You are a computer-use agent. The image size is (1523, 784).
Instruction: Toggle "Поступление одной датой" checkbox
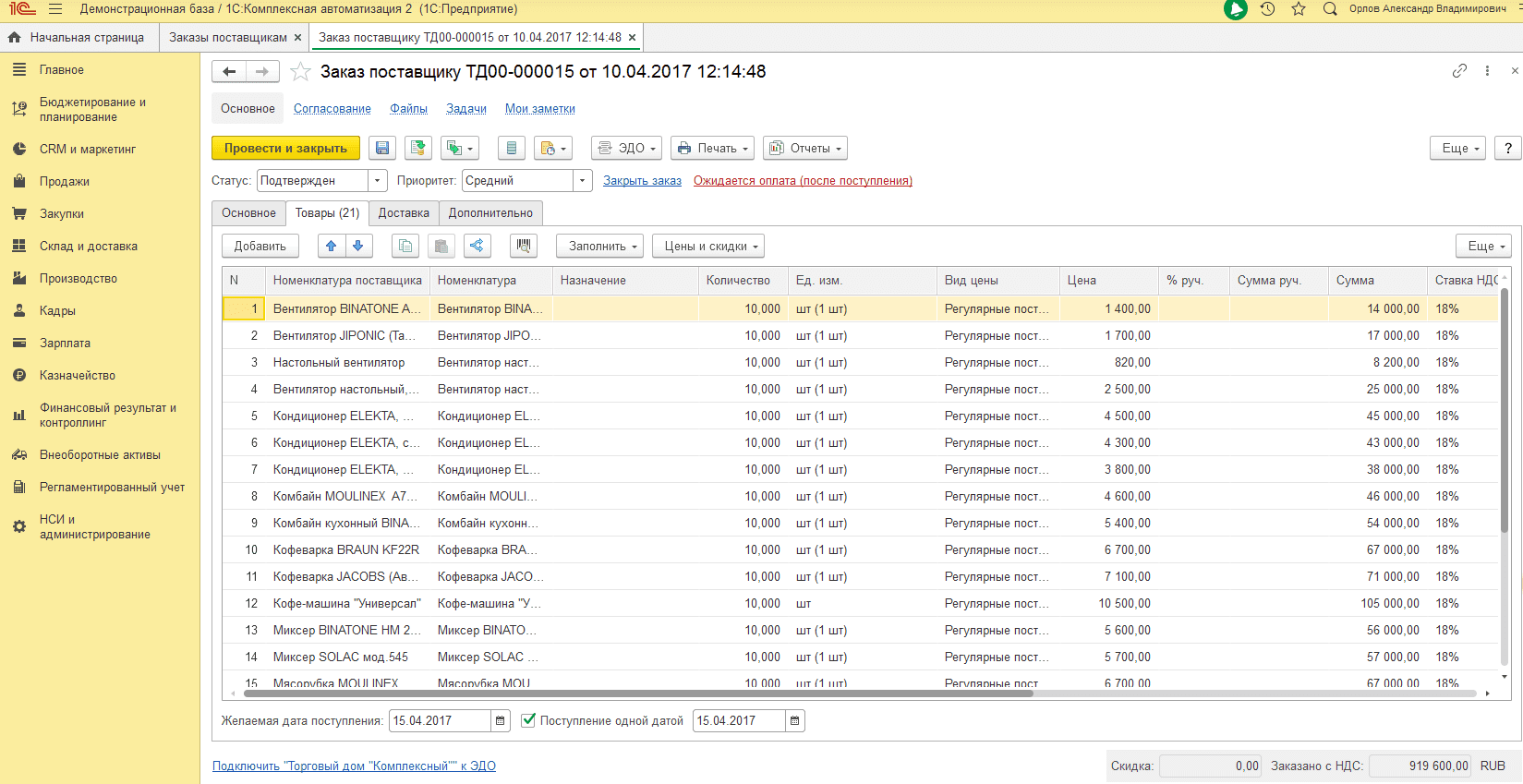coord(528,720)
